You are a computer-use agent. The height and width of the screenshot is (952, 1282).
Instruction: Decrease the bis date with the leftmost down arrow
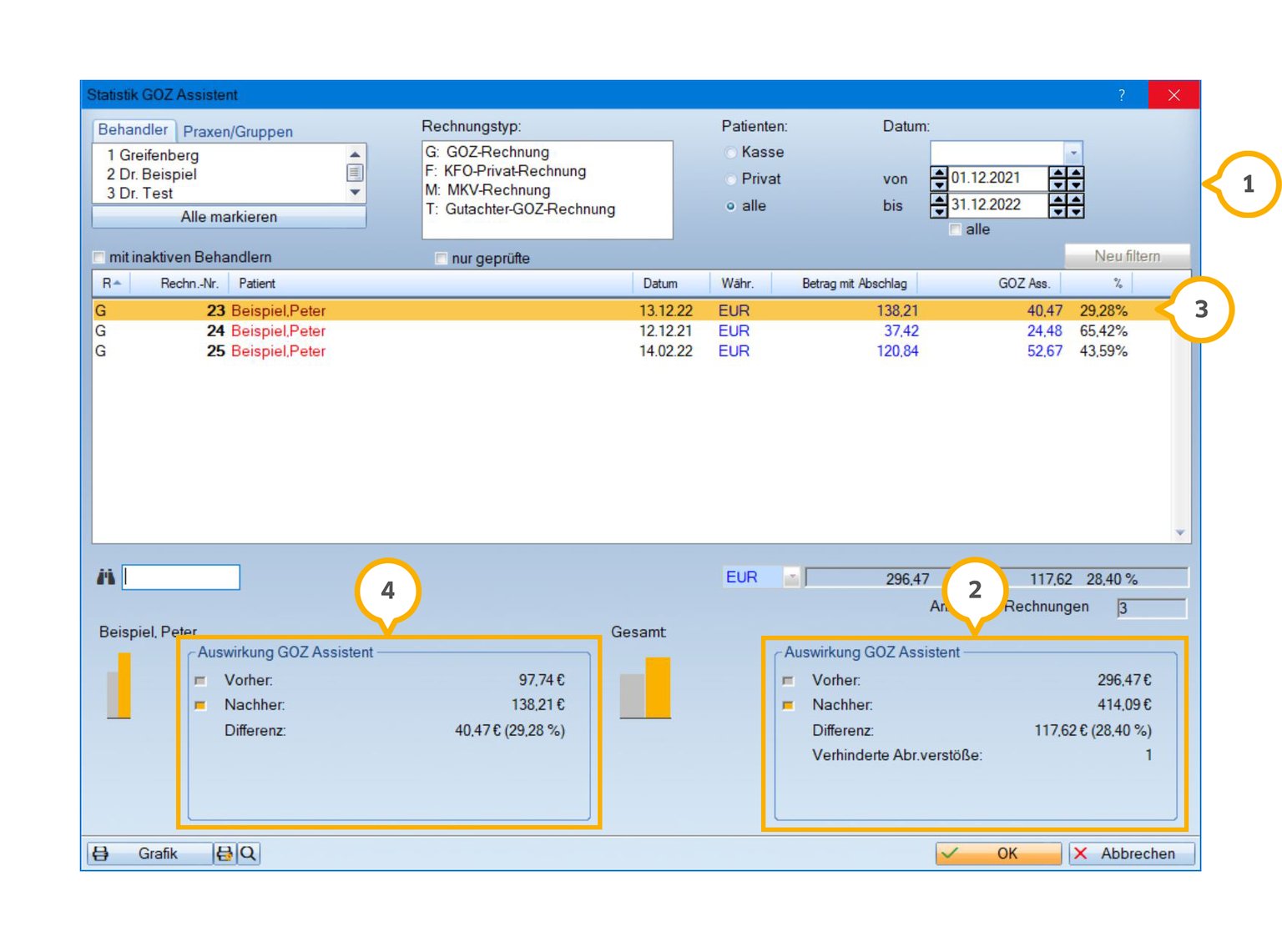tap(939, 211)
